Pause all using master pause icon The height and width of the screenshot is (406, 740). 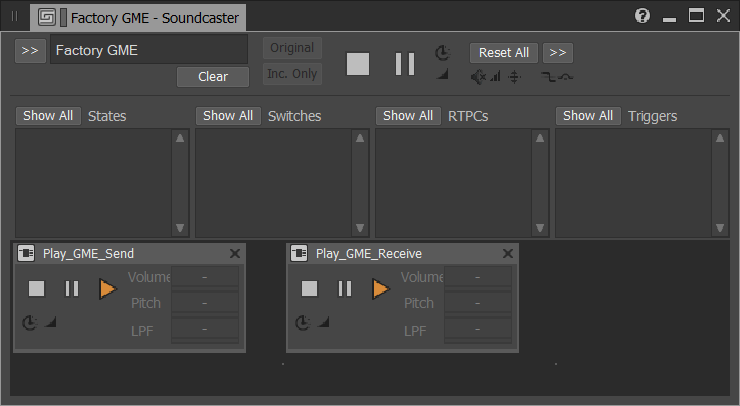pos(405,64)
